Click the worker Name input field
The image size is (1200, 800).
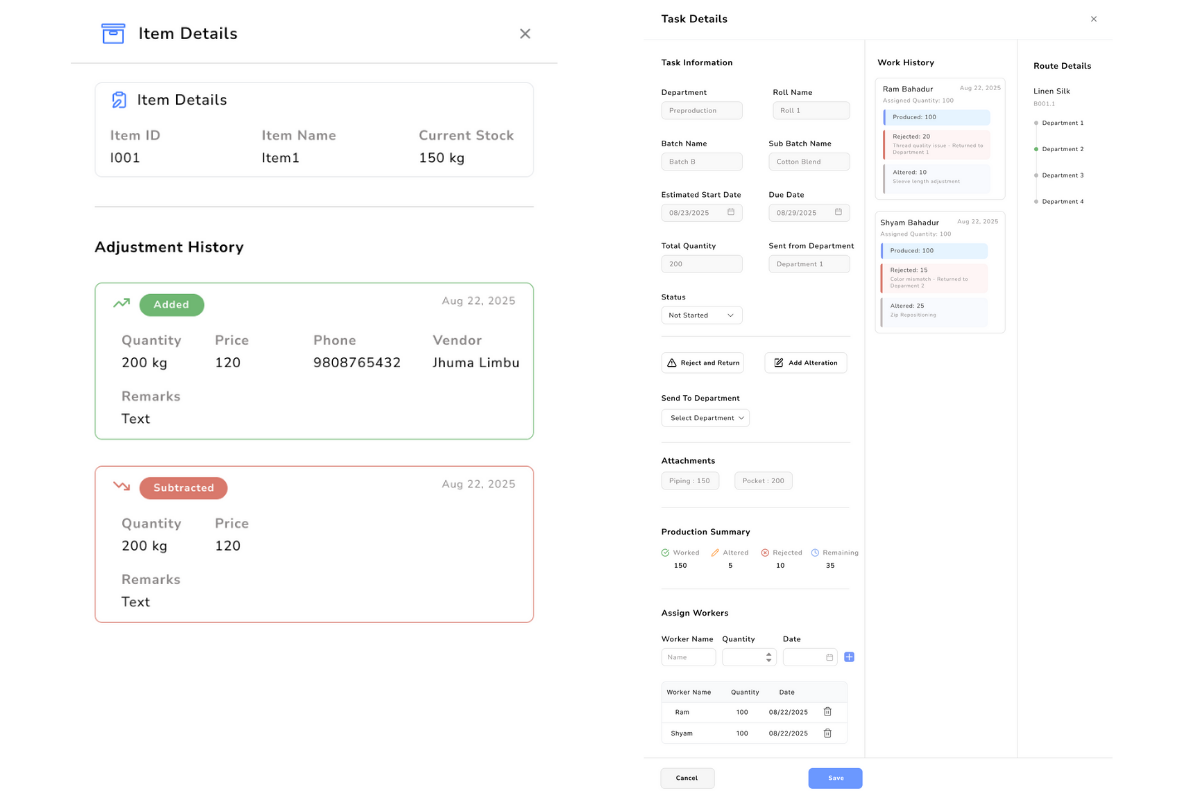click(688, 657)
